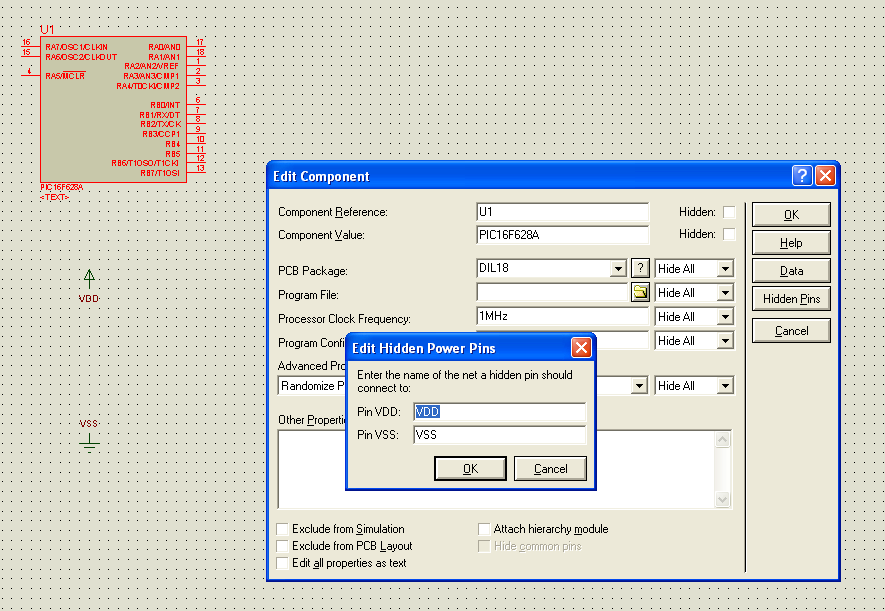Click pin label RB7/T1OSI on the chip
This screenshot has height=611, width=885.
coord(160,173)
